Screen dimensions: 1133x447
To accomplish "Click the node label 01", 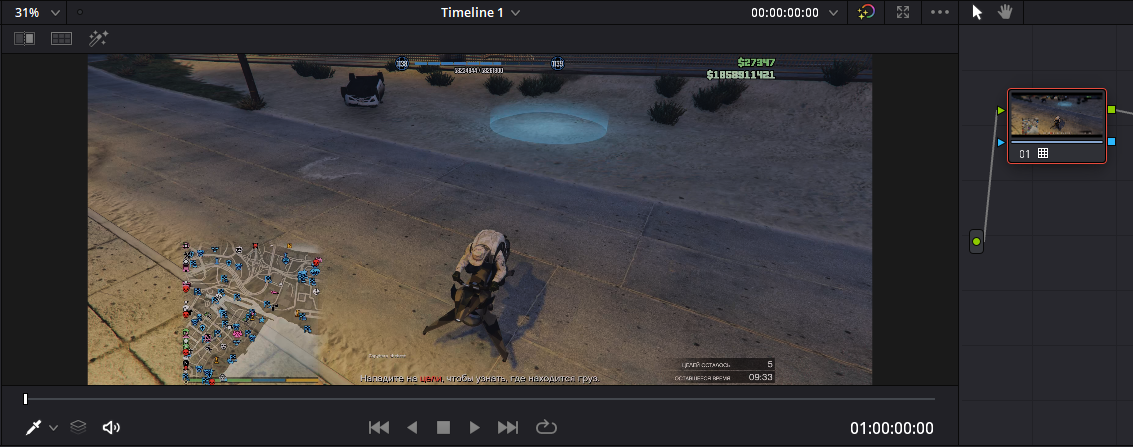I will point(1025,154).
